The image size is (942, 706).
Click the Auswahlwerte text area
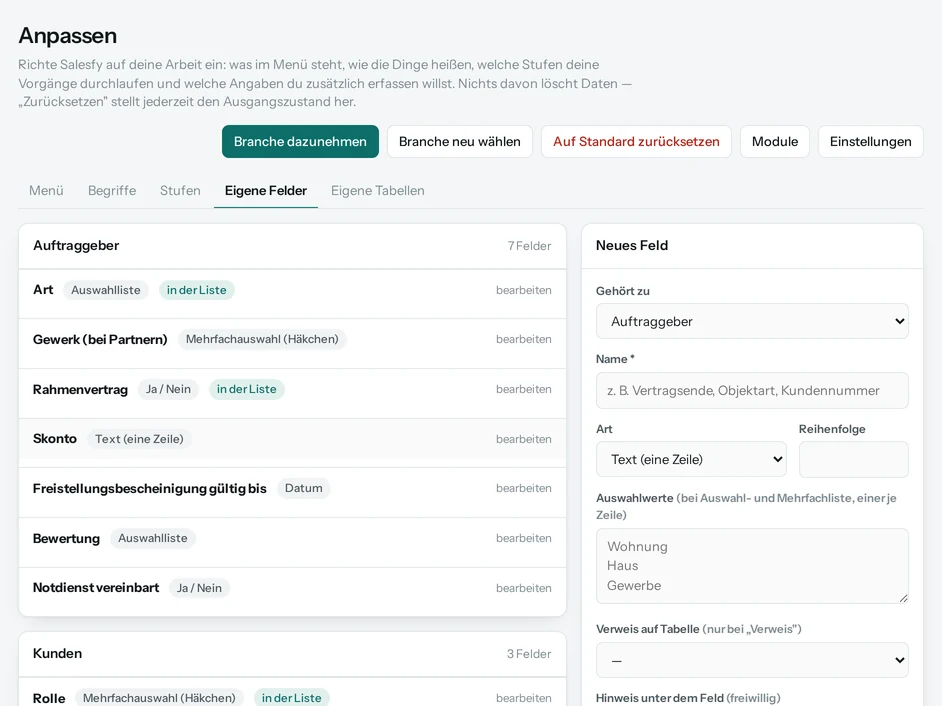[x=752, y=566]
